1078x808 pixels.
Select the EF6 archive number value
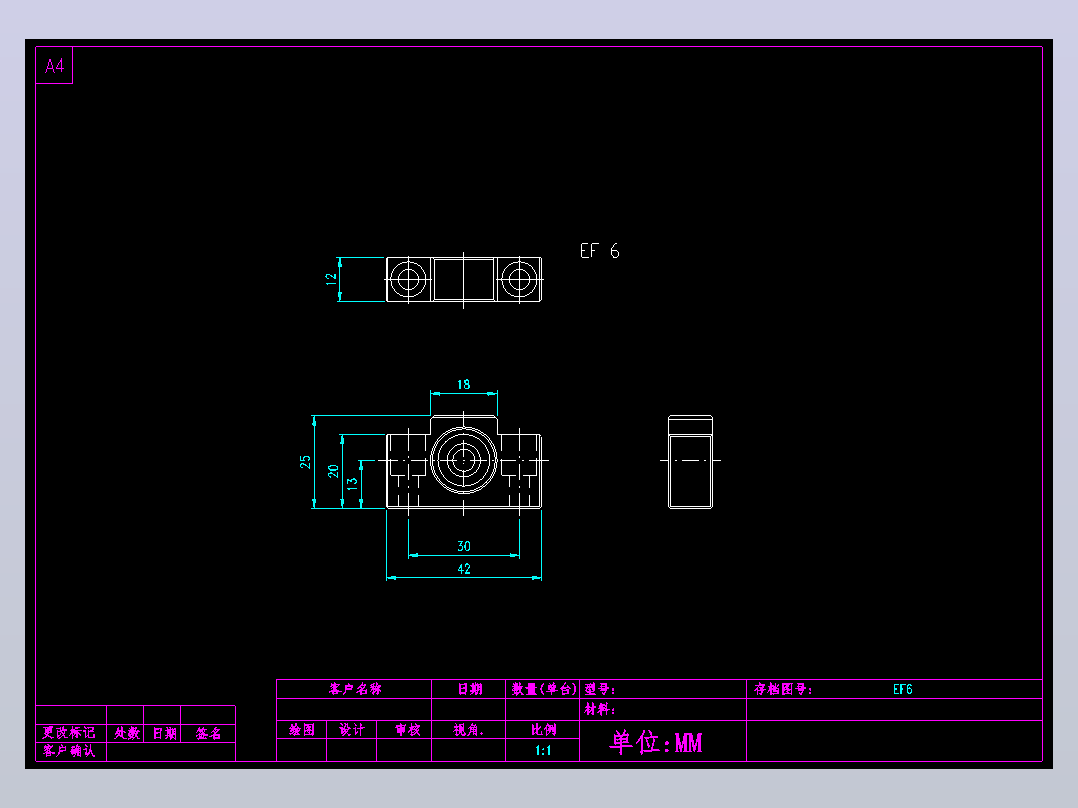[x=903, y=689]
